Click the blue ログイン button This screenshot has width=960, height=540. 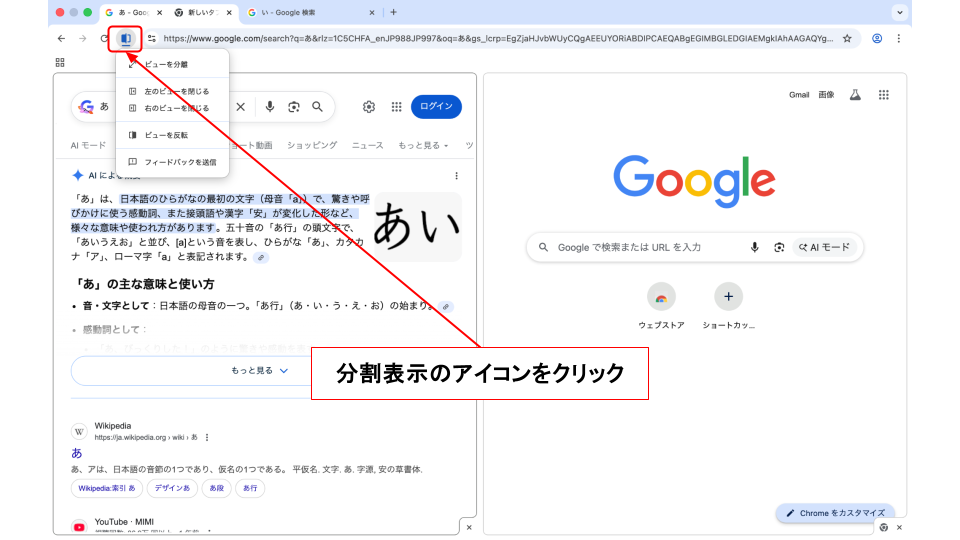[436, 107]
